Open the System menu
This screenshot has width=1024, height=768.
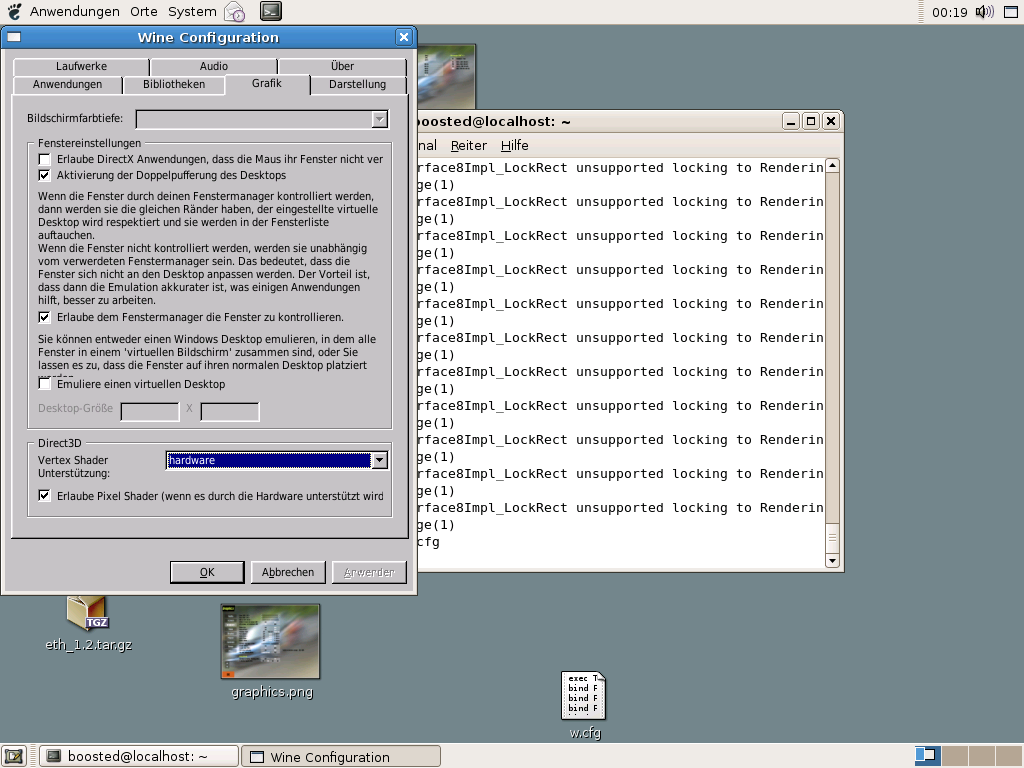pyautogui.click(x=192, y=11)
